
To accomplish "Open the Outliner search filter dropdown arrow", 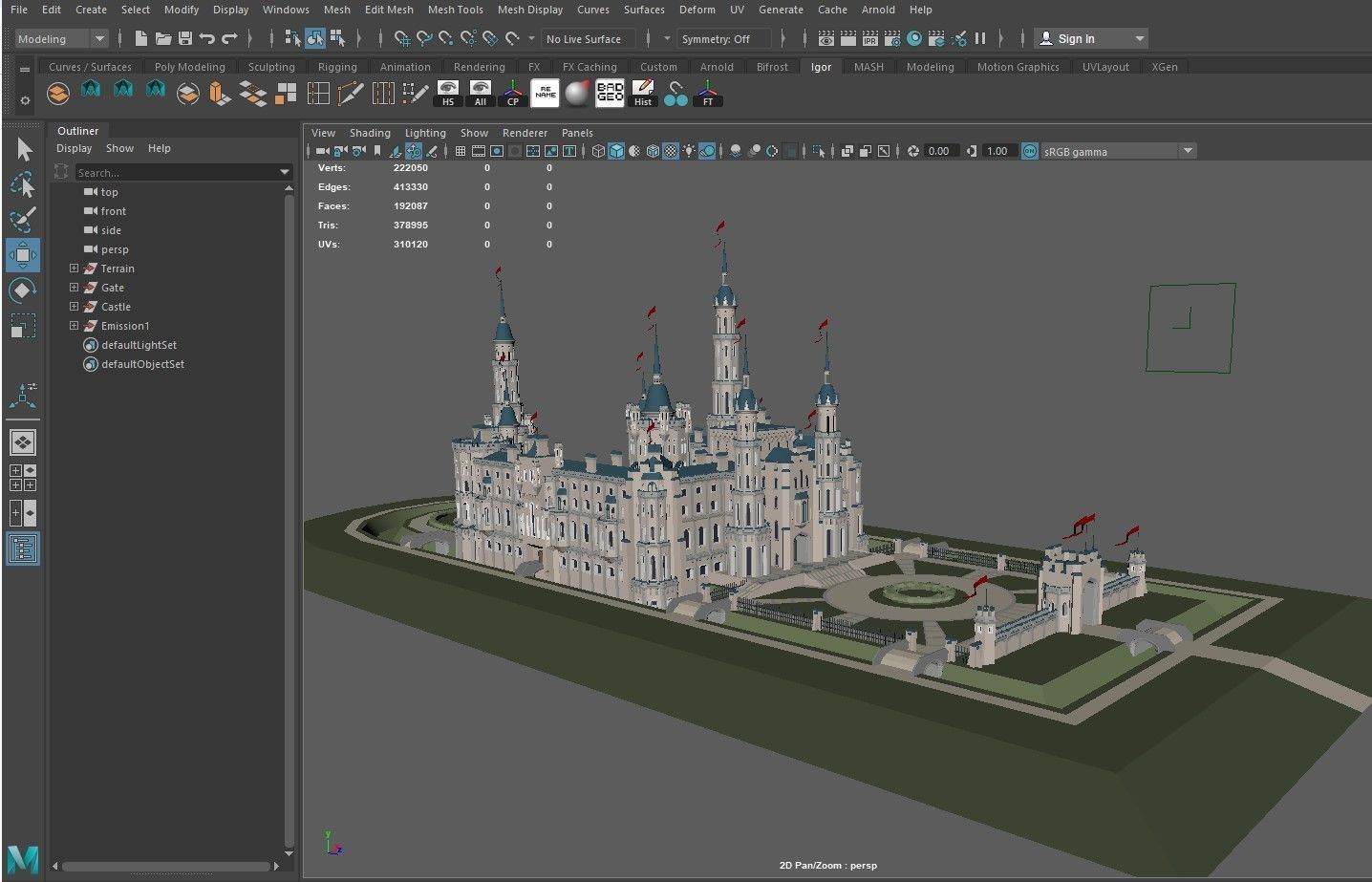I will tap(284, 172).
